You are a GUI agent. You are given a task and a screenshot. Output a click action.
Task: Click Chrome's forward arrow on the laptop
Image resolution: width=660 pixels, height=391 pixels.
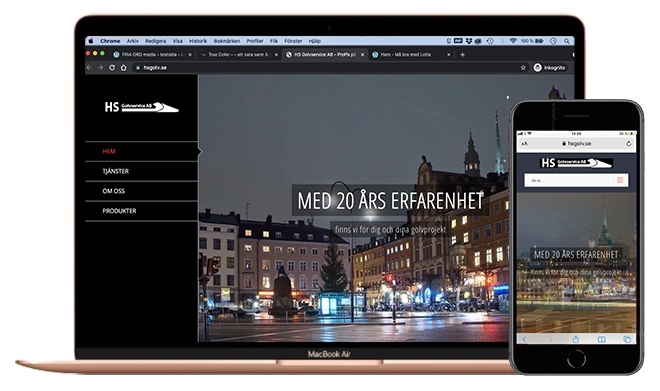(x=100, y=68)
